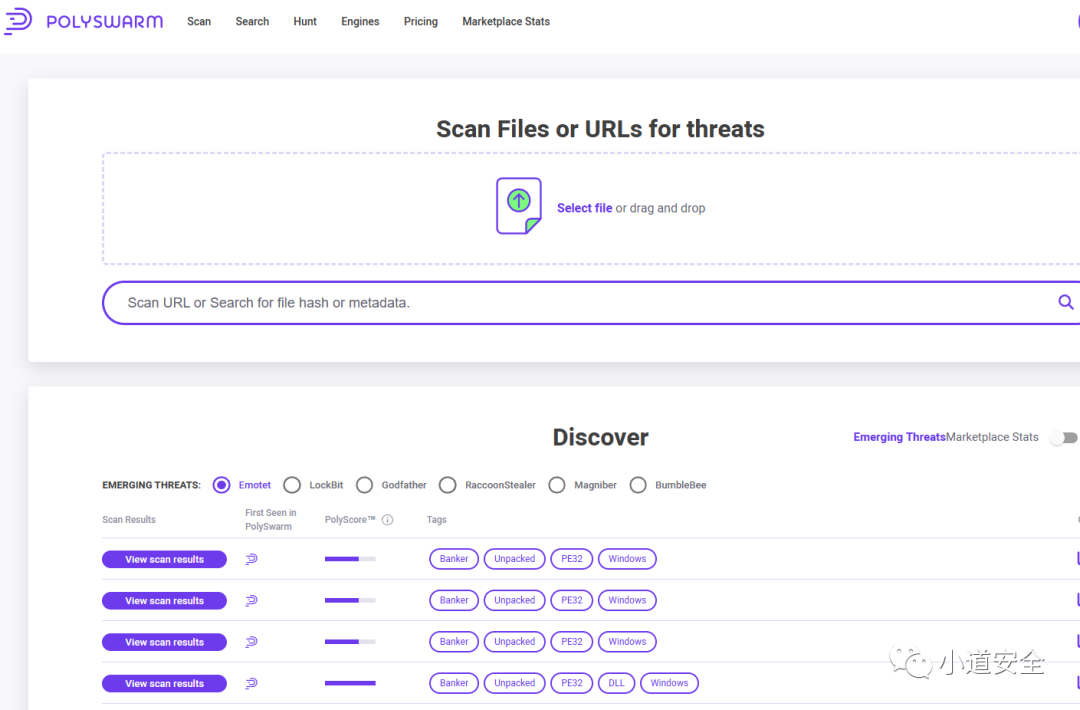Select the Emotet radio button
This screenshot has height=710, width=1080.
pyautogui.click(x=221, y=485)
